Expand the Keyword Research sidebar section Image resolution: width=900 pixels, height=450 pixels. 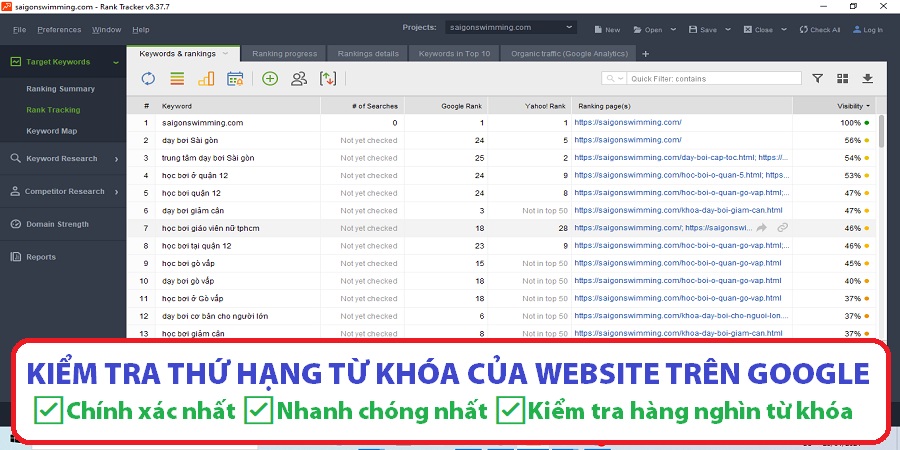point(62,159)
